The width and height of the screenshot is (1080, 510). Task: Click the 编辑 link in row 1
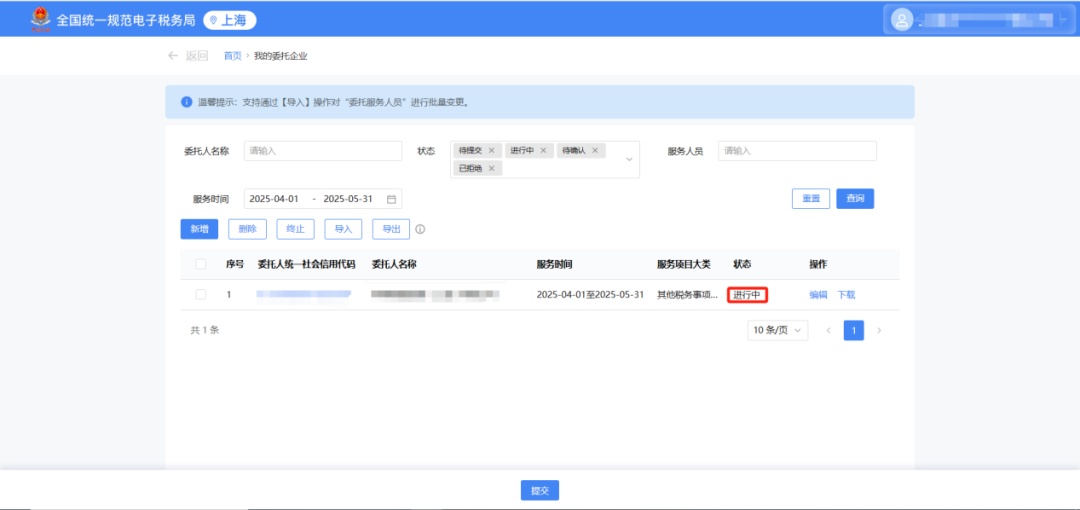coord(818,295)
